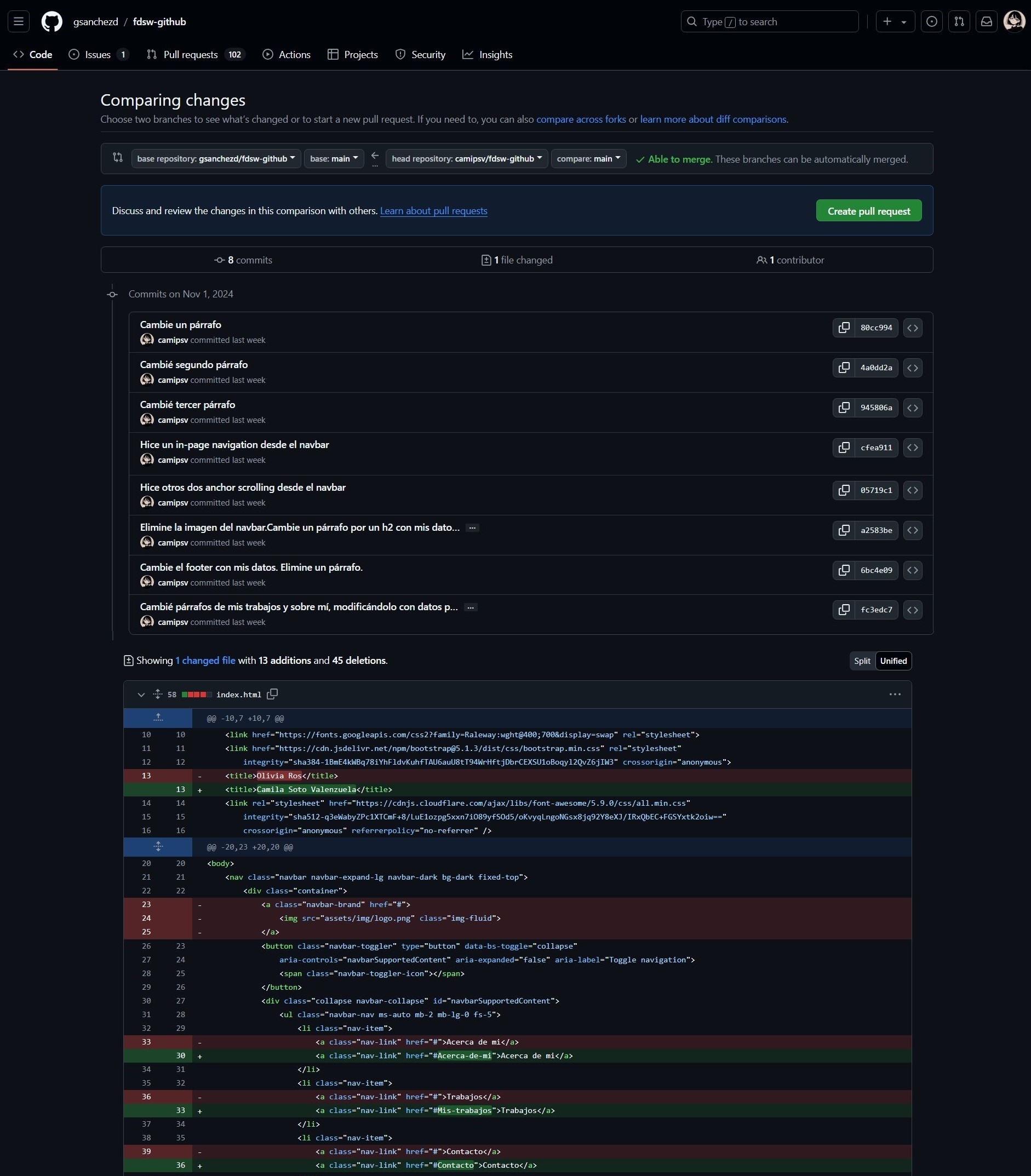The image size is (1031, 1176).
Task: Collapse the index.html diff
Action: pos(141,695)
